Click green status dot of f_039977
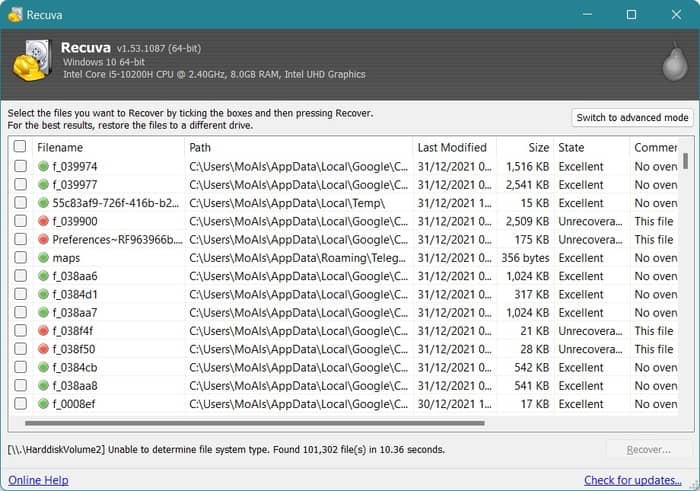The width and height of the screenshot is (700, 491). pos(43,184)
